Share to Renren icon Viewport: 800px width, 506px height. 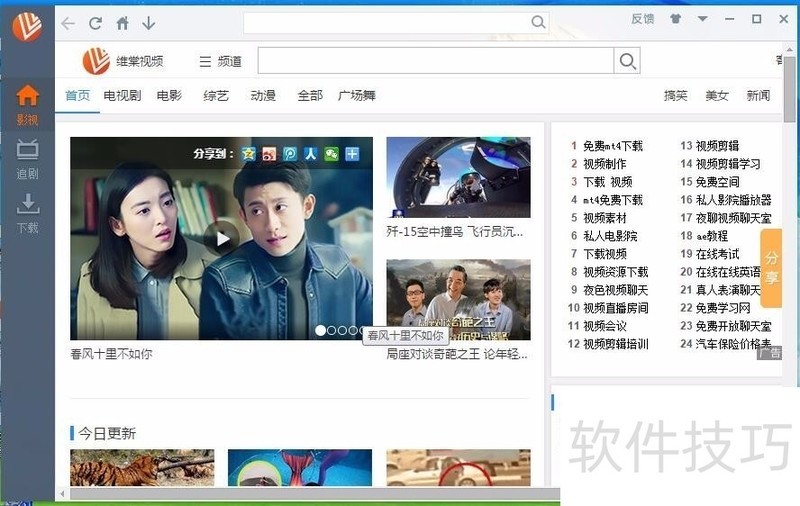click(x=310, y=154)
